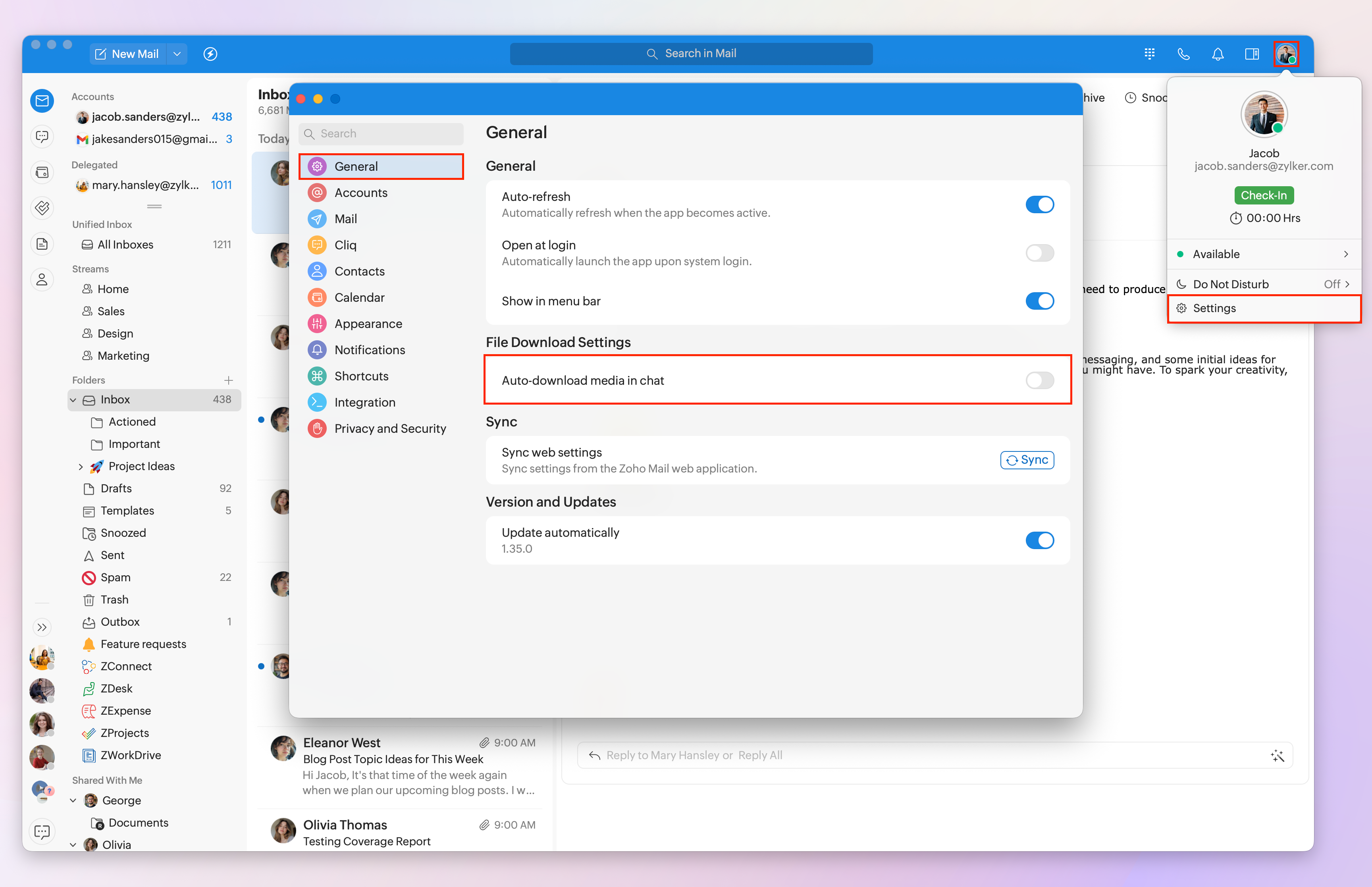The height and width of the screenshot is (887, 1372).
Task: Open the New Mail dropdown arrow
Action: 177,54
